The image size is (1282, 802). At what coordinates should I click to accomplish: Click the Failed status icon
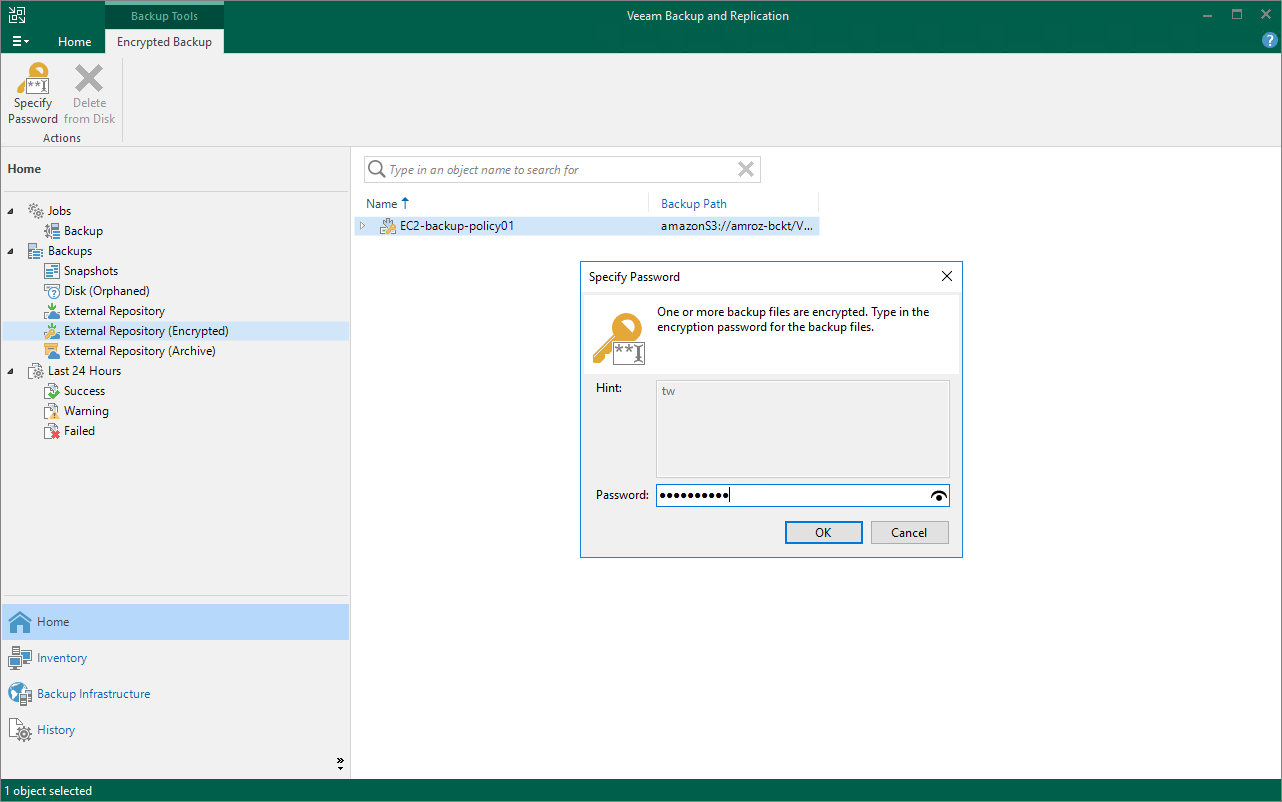tap(52, 431)
